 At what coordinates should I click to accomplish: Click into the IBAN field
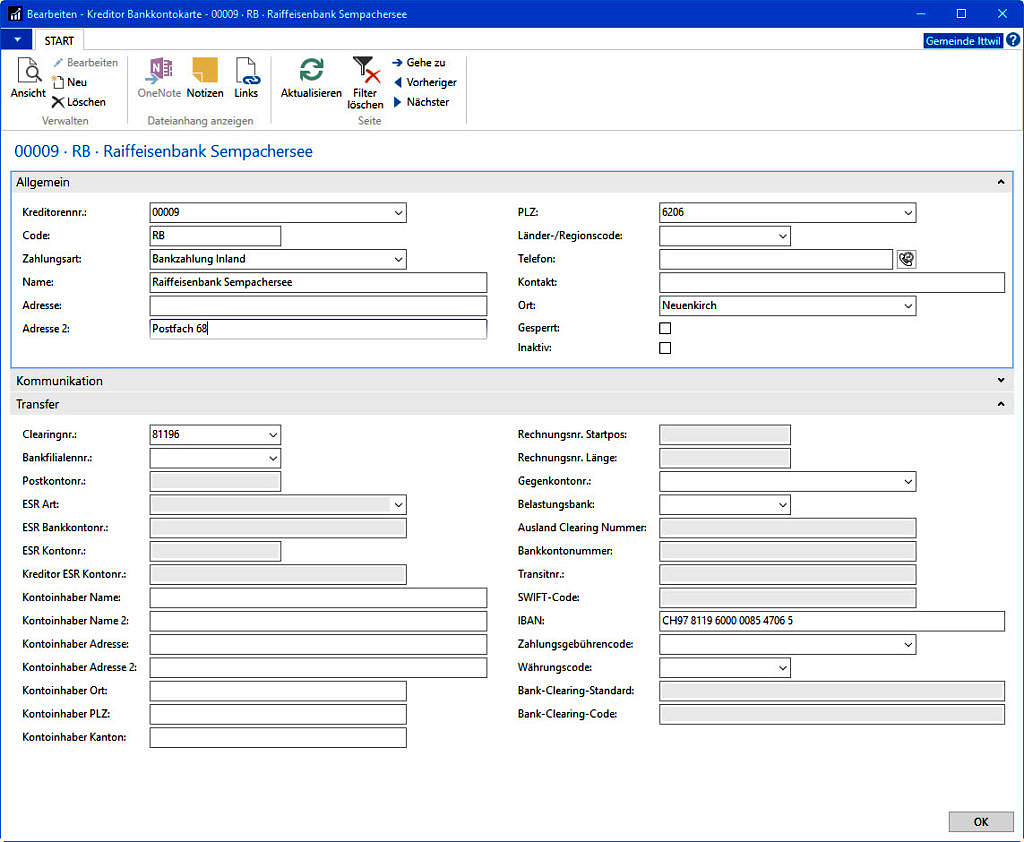pos(832,621)
